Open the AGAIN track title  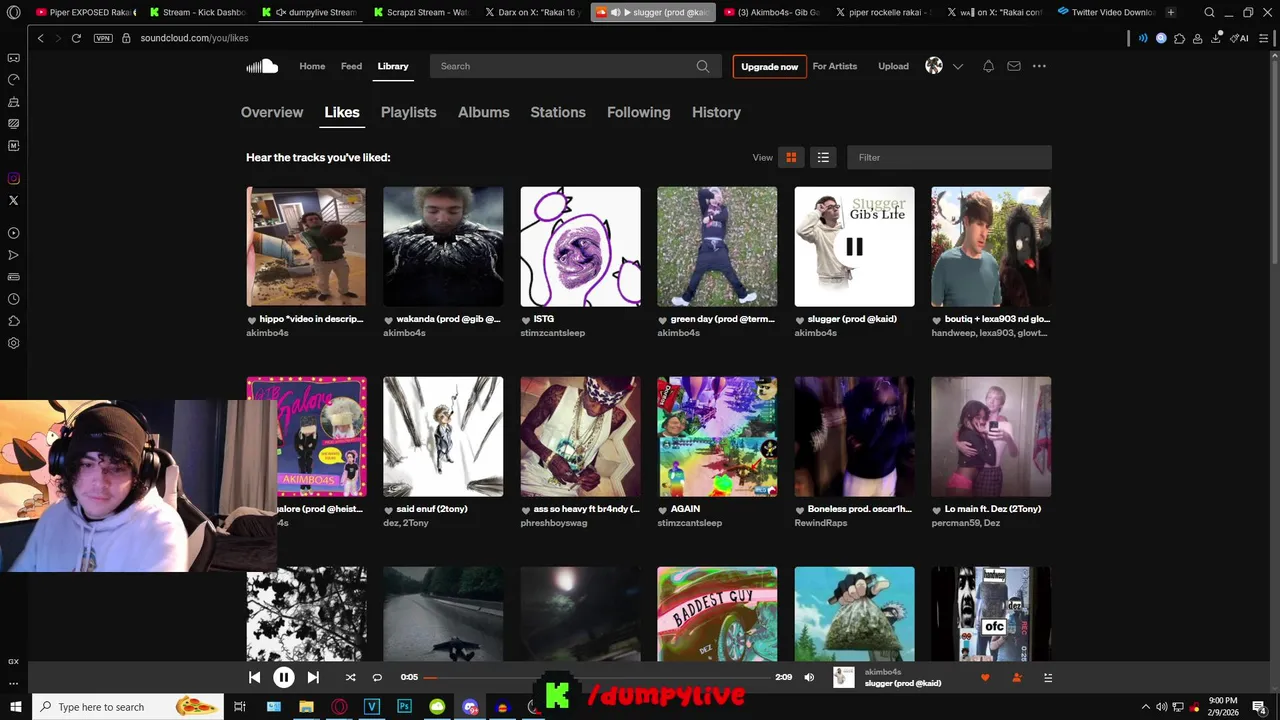click(x=685, y=509)
